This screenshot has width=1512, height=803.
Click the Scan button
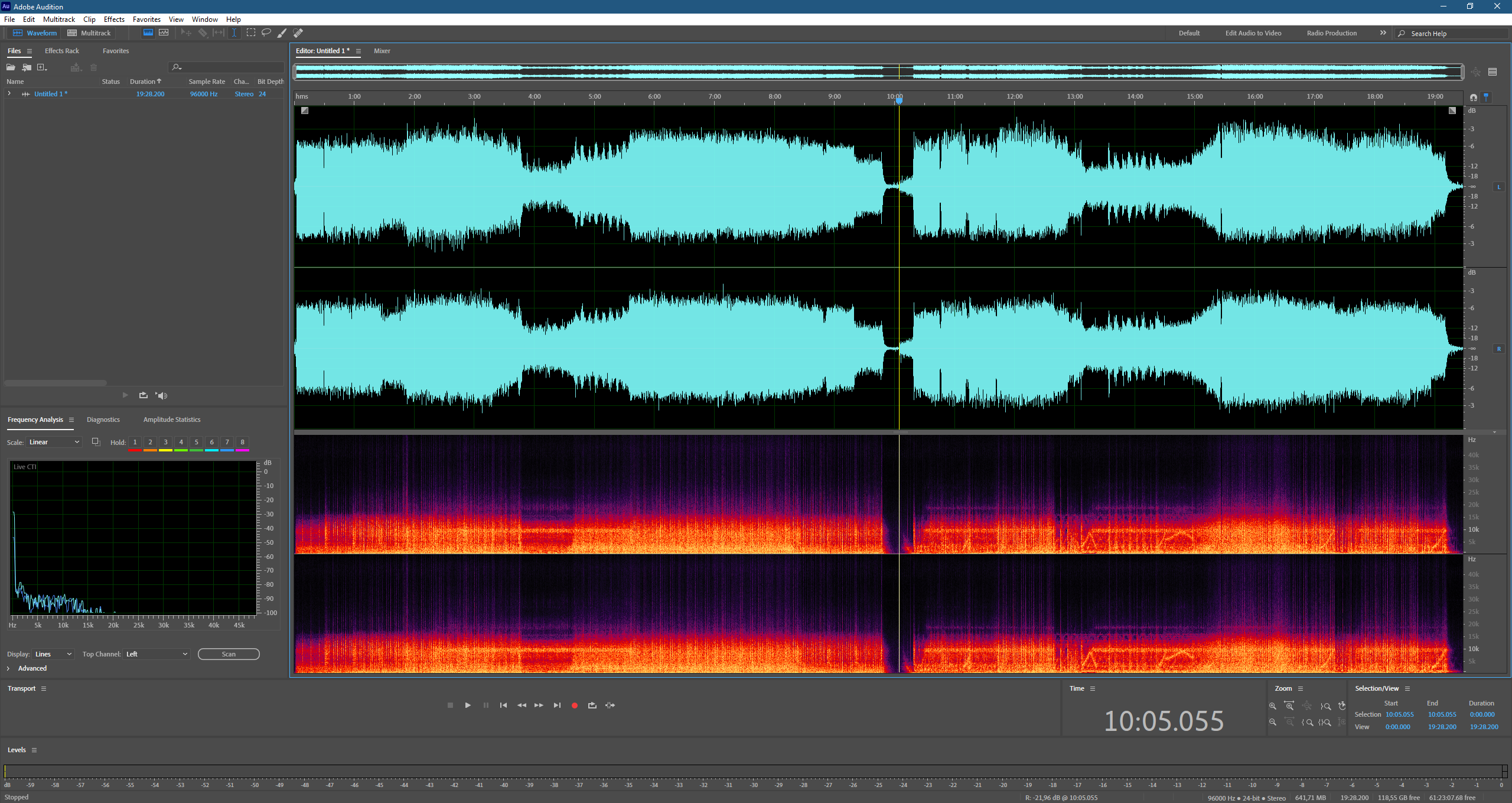(x=229, y=654)
